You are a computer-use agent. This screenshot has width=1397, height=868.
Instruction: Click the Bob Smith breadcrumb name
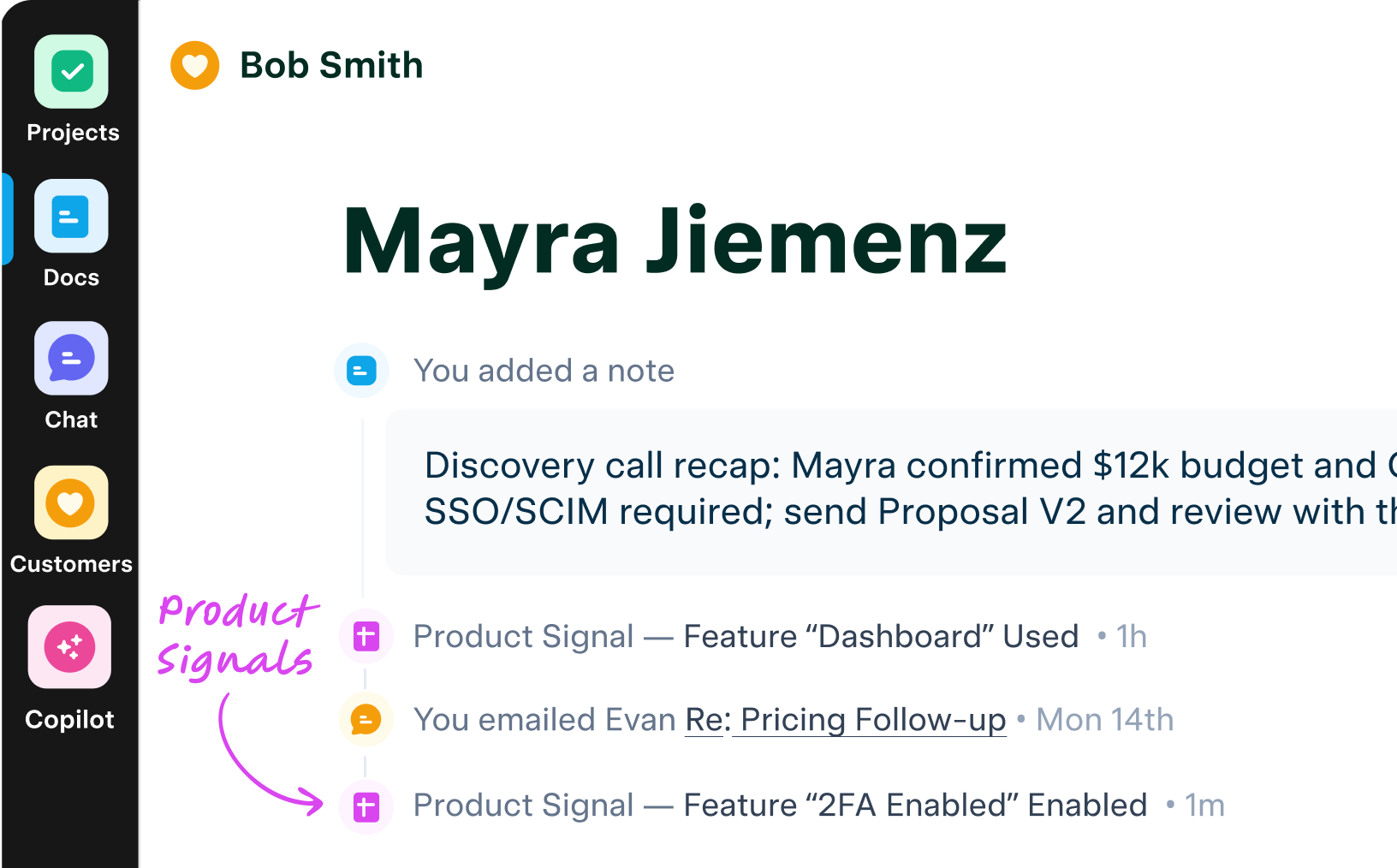tap(331, 66)
